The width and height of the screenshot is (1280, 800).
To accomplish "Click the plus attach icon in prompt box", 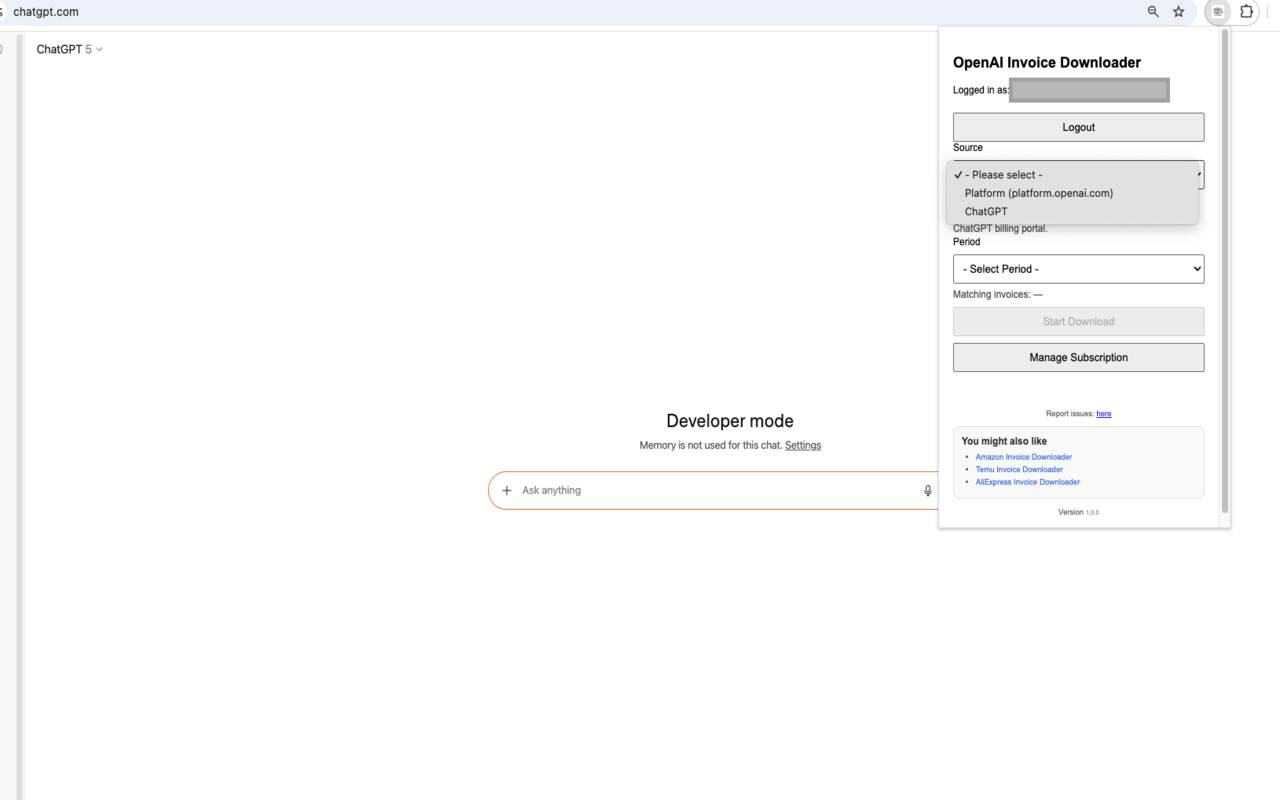I will coord(507,490).
